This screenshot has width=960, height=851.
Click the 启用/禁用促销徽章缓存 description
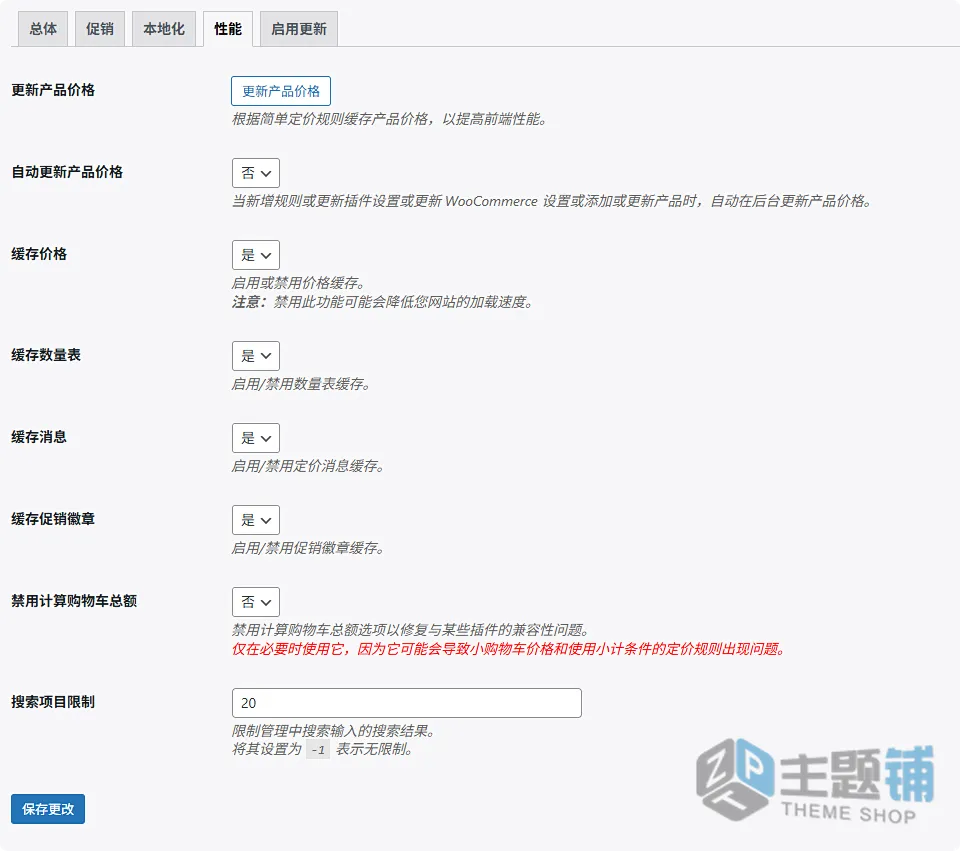pyautogui.click(x=309, y=548)
